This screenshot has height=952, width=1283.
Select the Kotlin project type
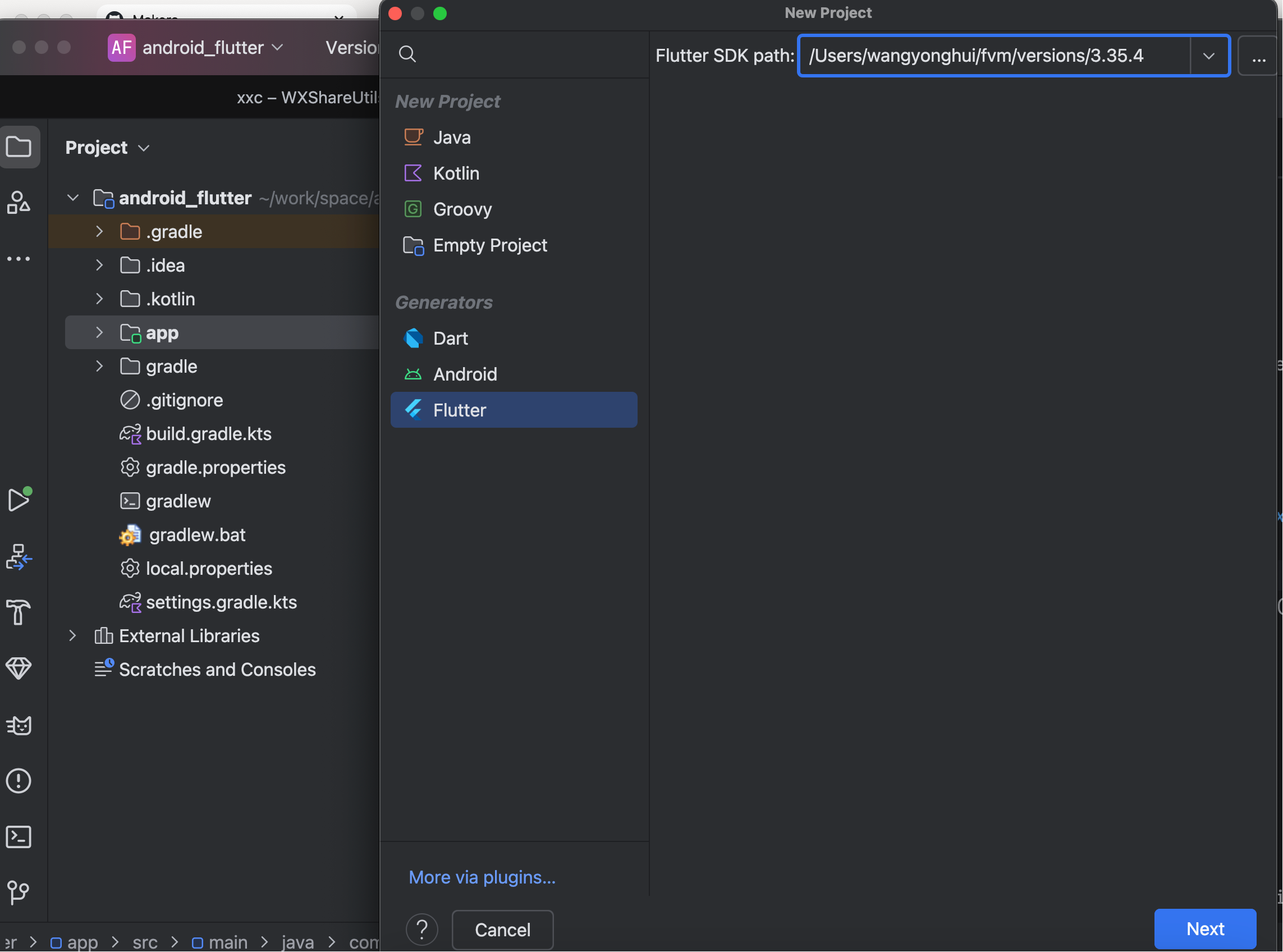pyautogui.click(x=456, y=173)
